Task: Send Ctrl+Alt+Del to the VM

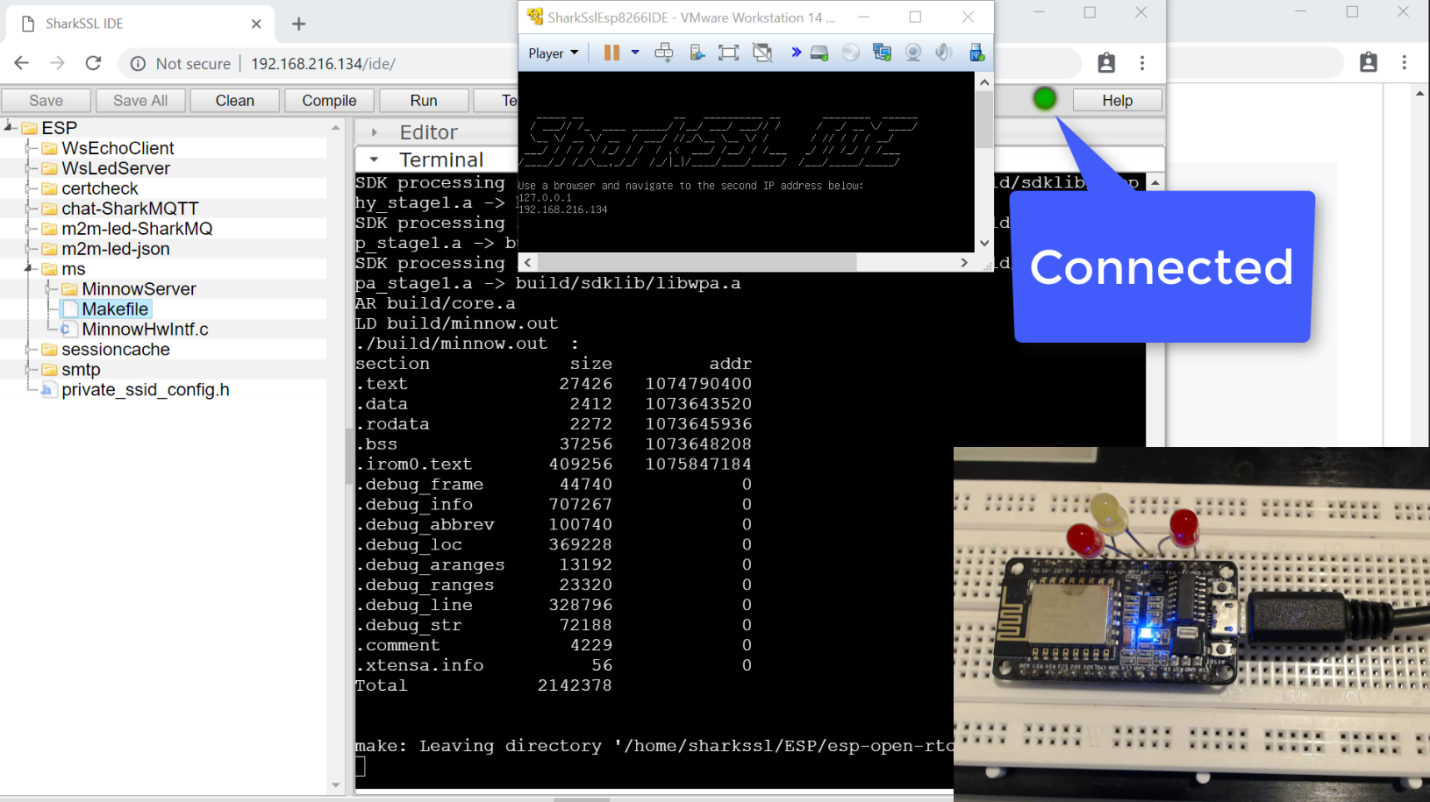Action: point(664,51)
